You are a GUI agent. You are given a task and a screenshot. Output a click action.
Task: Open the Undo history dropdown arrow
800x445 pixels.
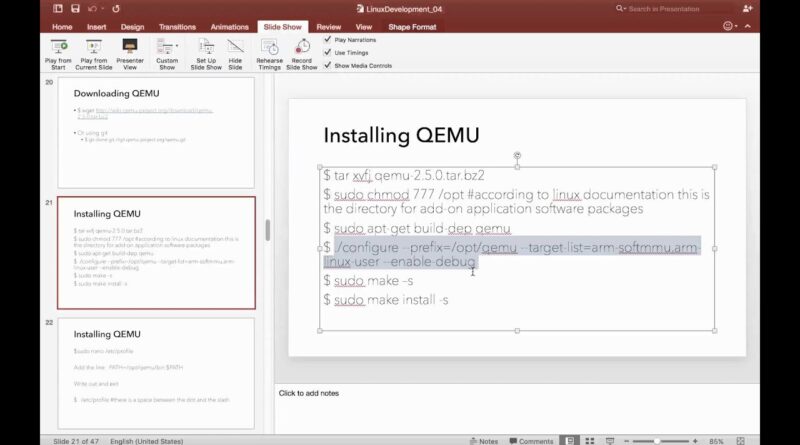(103, 9)
